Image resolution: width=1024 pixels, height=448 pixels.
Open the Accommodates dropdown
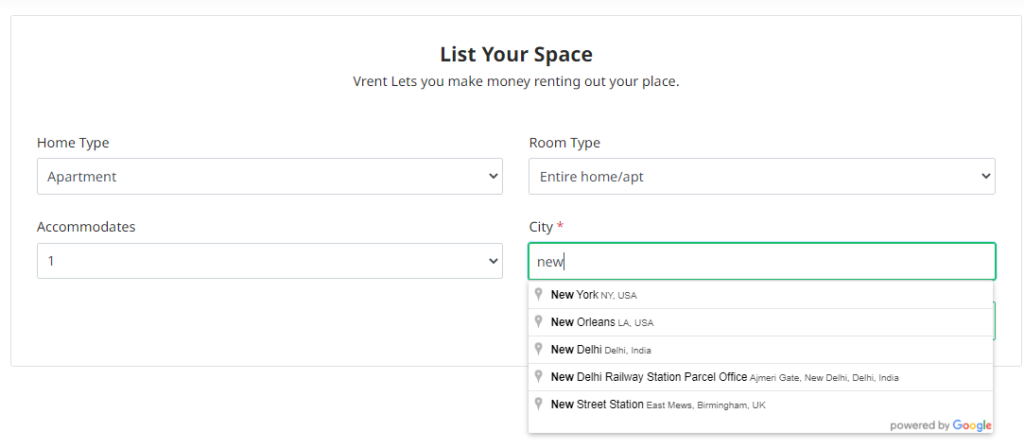(269, 261)
